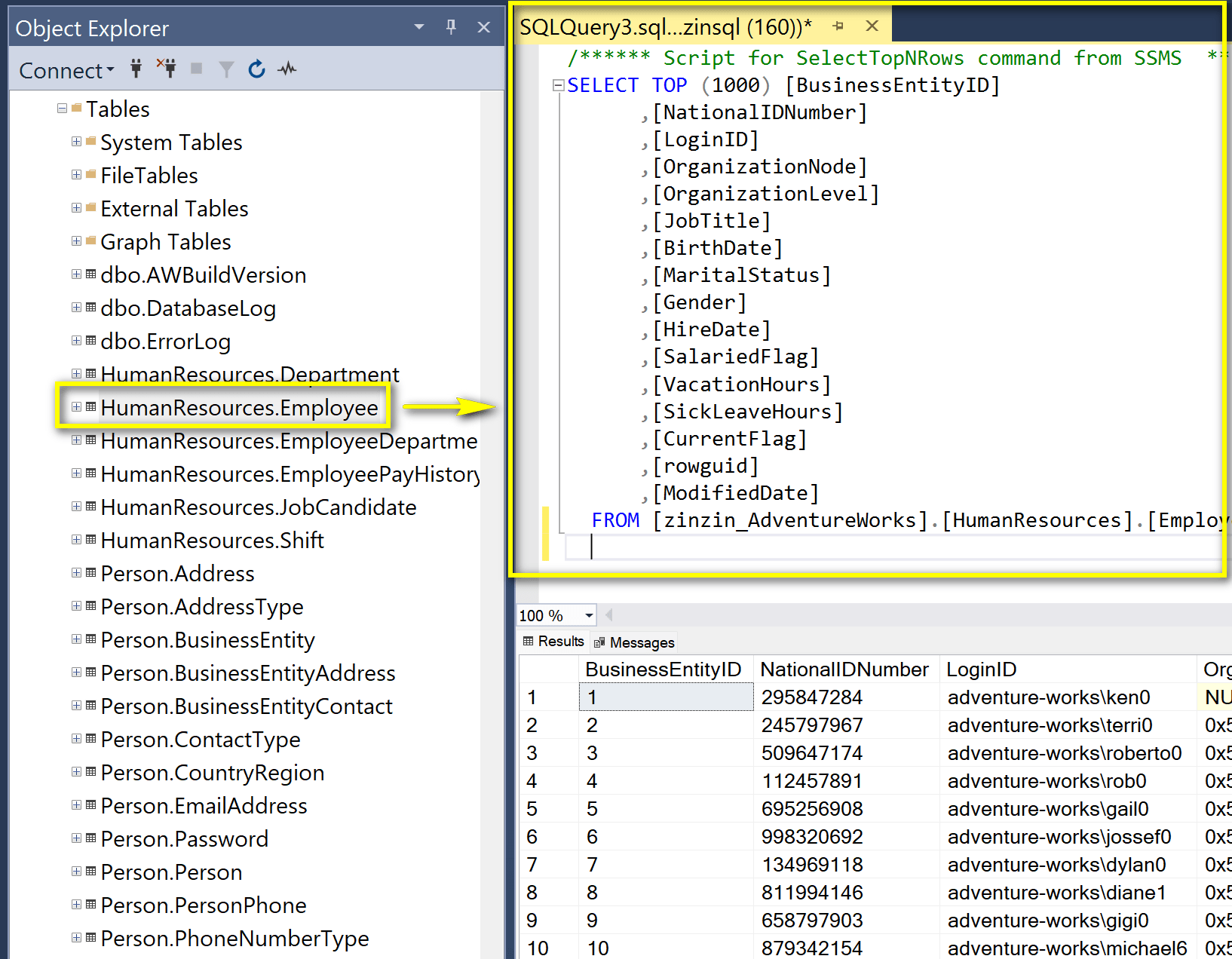Click the table icon beside dbo.AWBuildVersion

point(90,274)
